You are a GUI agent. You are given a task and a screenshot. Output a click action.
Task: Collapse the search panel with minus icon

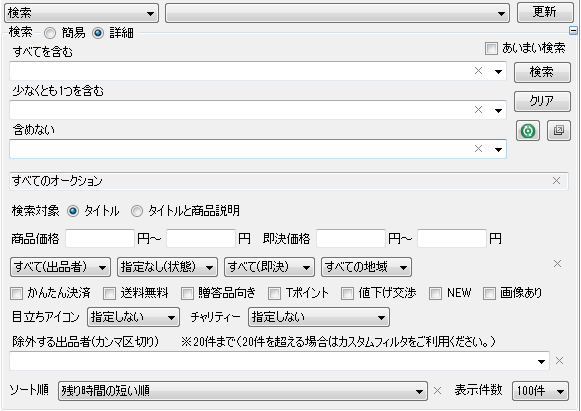tap(573, 31)
